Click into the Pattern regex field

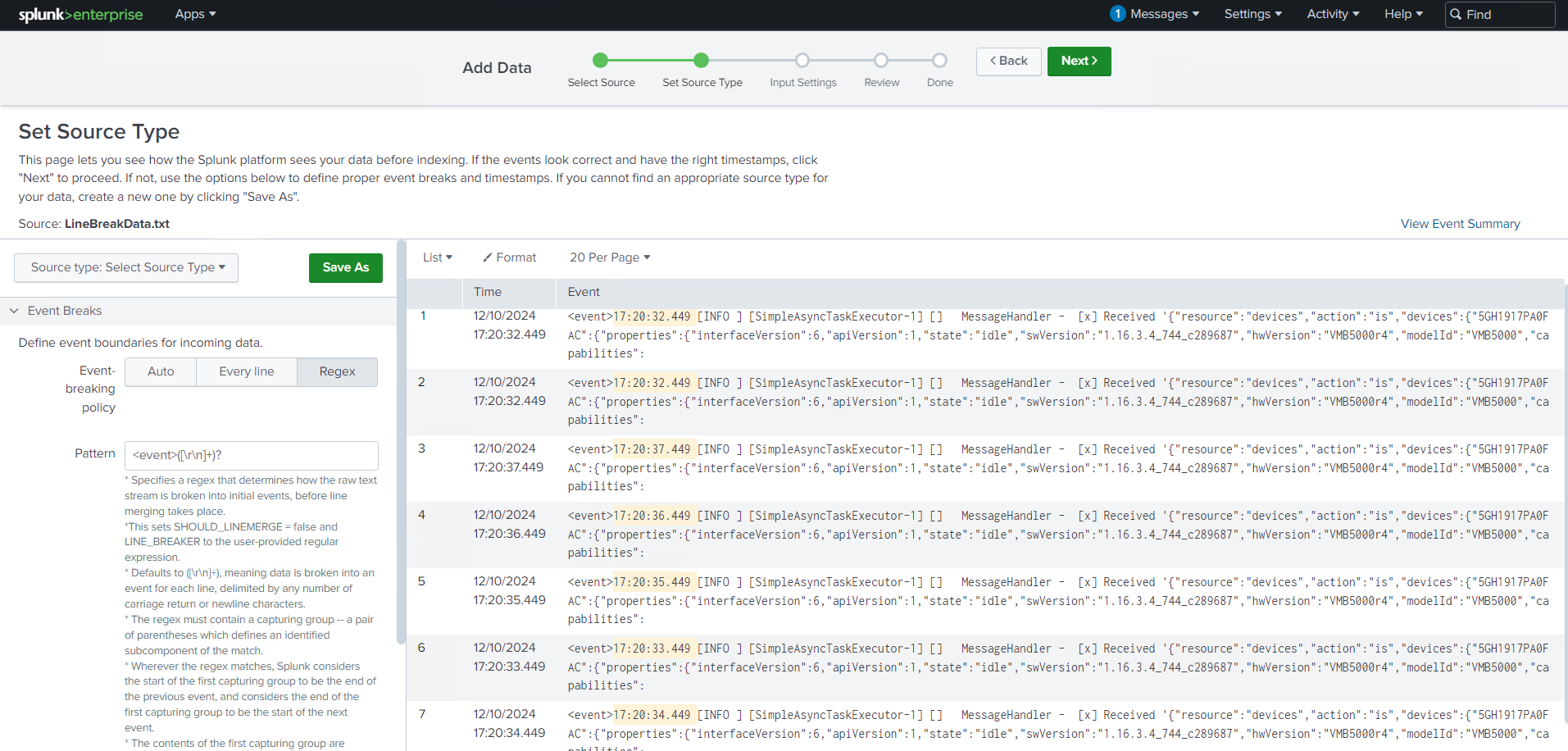[x=251, y=455]
